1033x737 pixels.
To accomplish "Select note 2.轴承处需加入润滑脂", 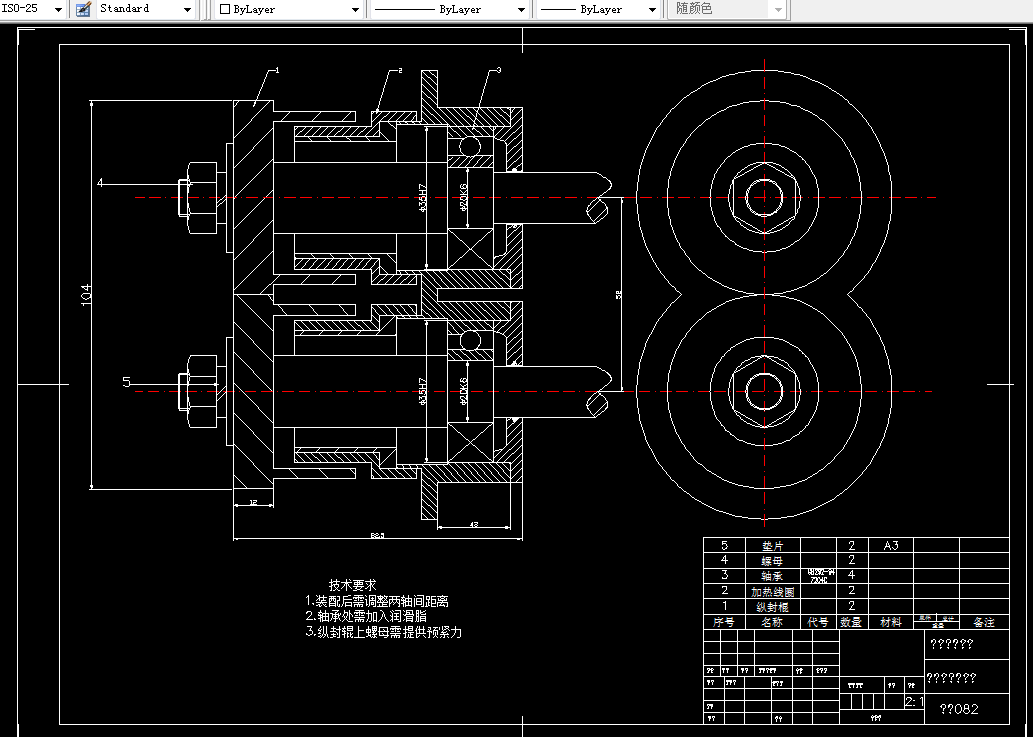I will click(366, 616).
